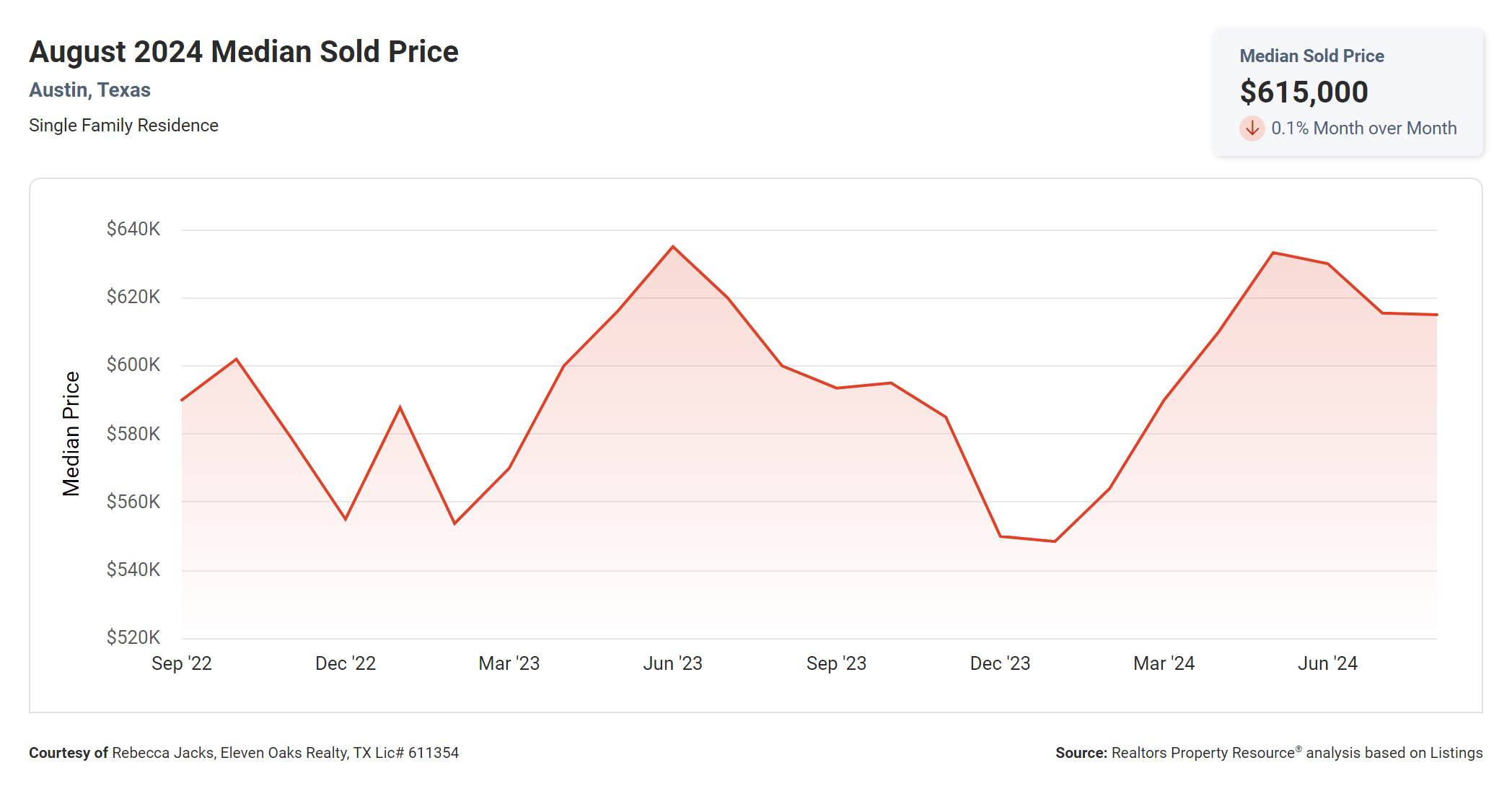Click the Single Family Residence subtitle
This screenshot has height=794, width=1512.
(123, 126)
